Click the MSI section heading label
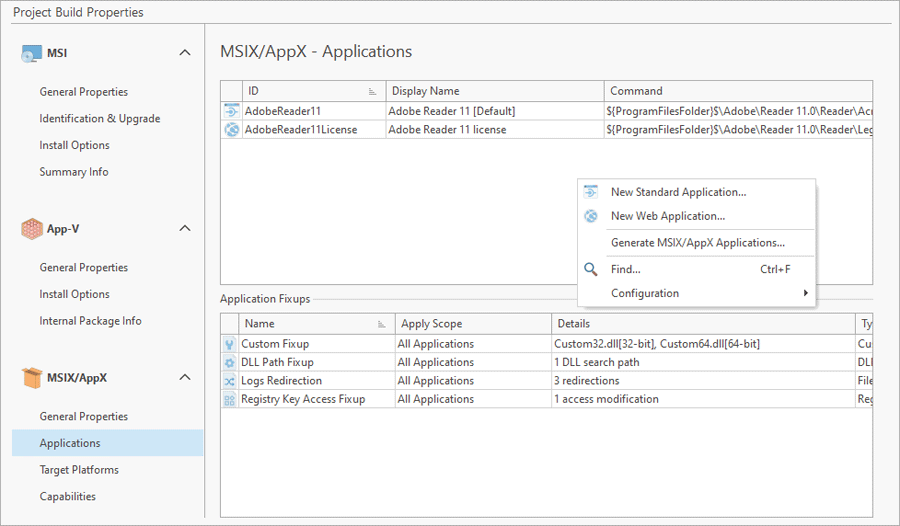The width and height of the screenshot is (900, 526). coord(57,53)
